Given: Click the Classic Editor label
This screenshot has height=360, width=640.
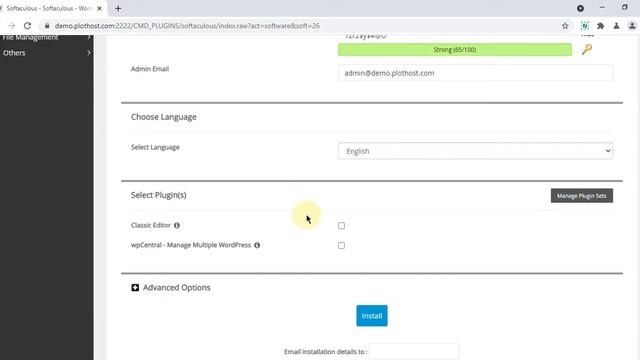Looking at the screenshot, I should pos(151,225).
